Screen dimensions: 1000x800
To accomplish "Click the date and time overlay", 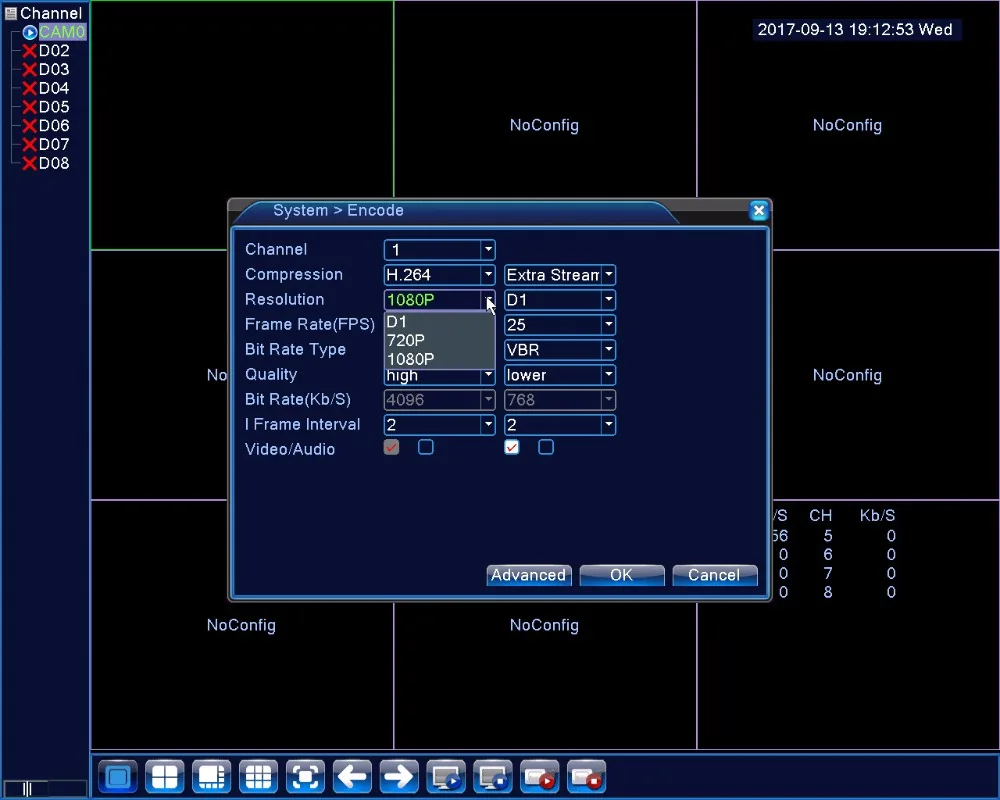I will pos(855,29).
